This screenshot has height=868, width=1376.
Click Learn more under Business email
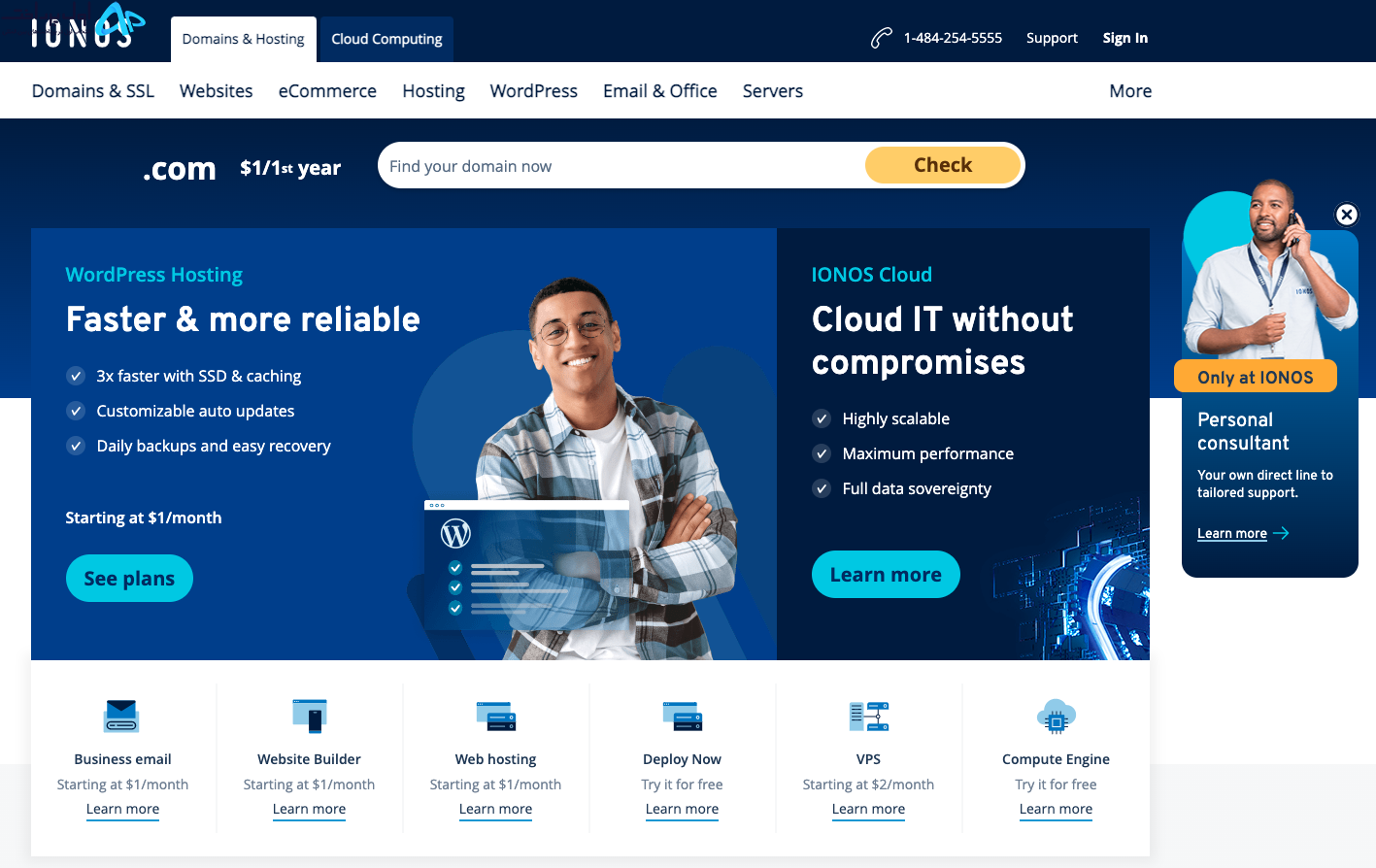click(122, 809)
